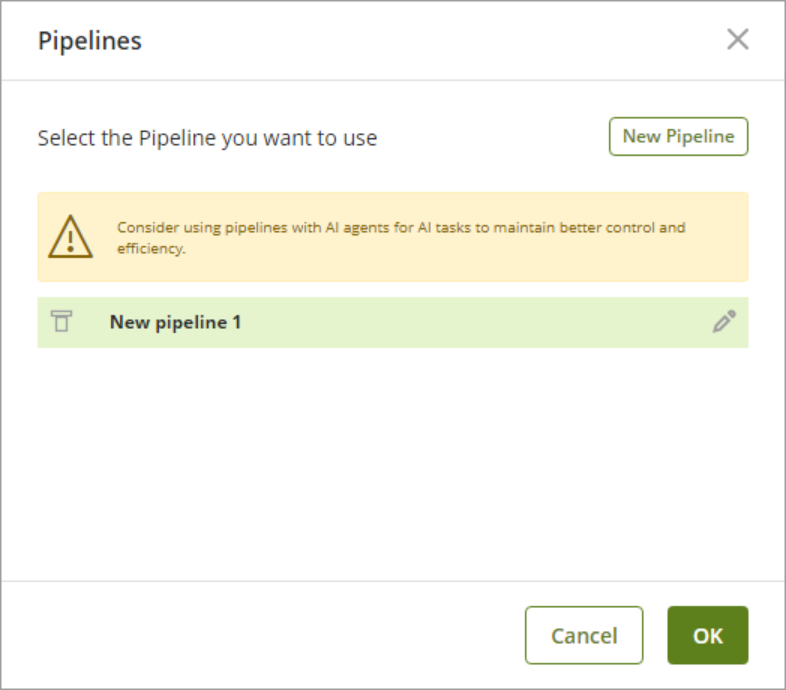Confirm selection with the OK button
Screen dimensions: 786x690
pyautogui.click(x=707, y=635)
